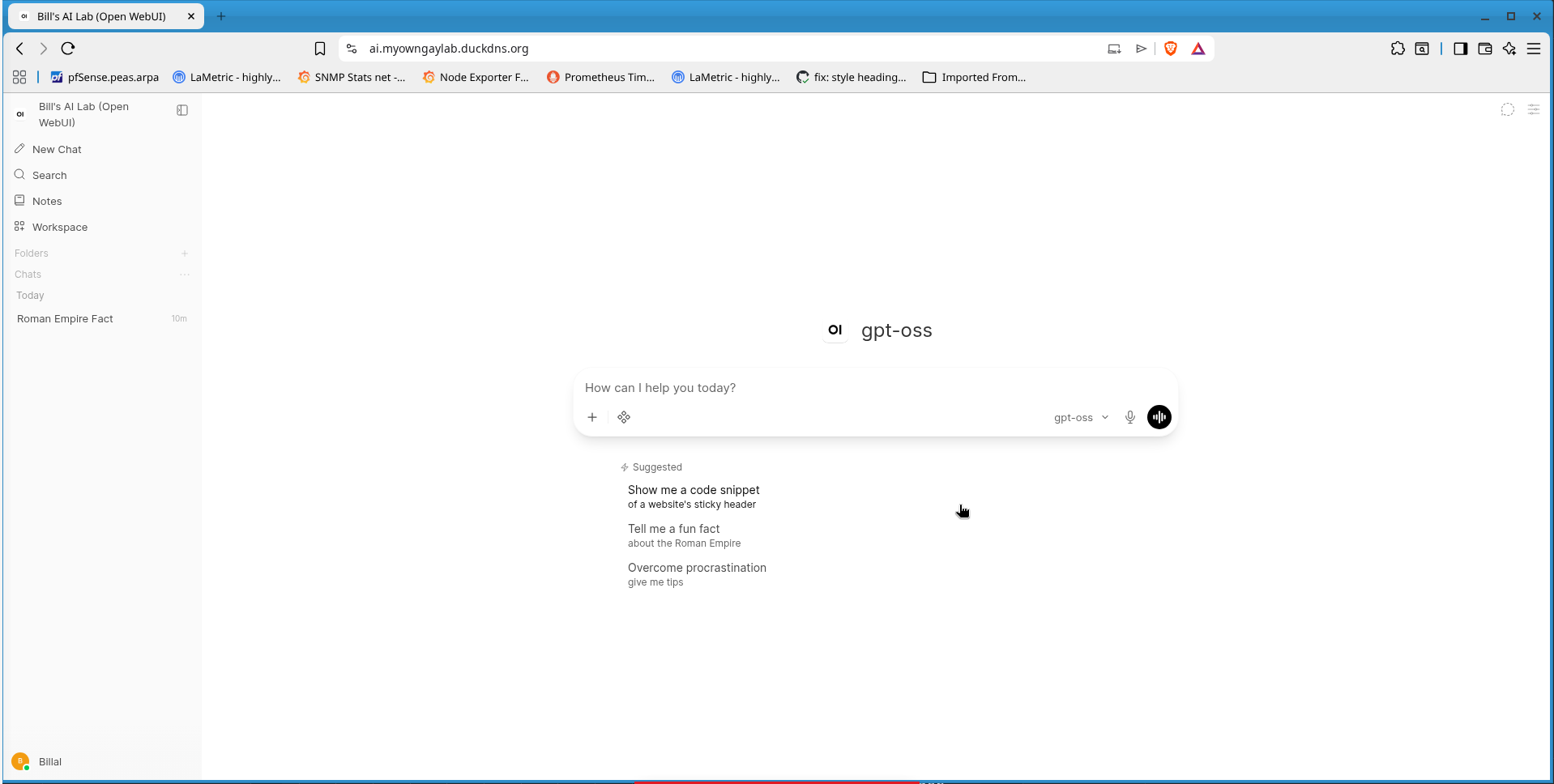
Task: Open the Chats section options menu
Action: [x=185, y=275]
